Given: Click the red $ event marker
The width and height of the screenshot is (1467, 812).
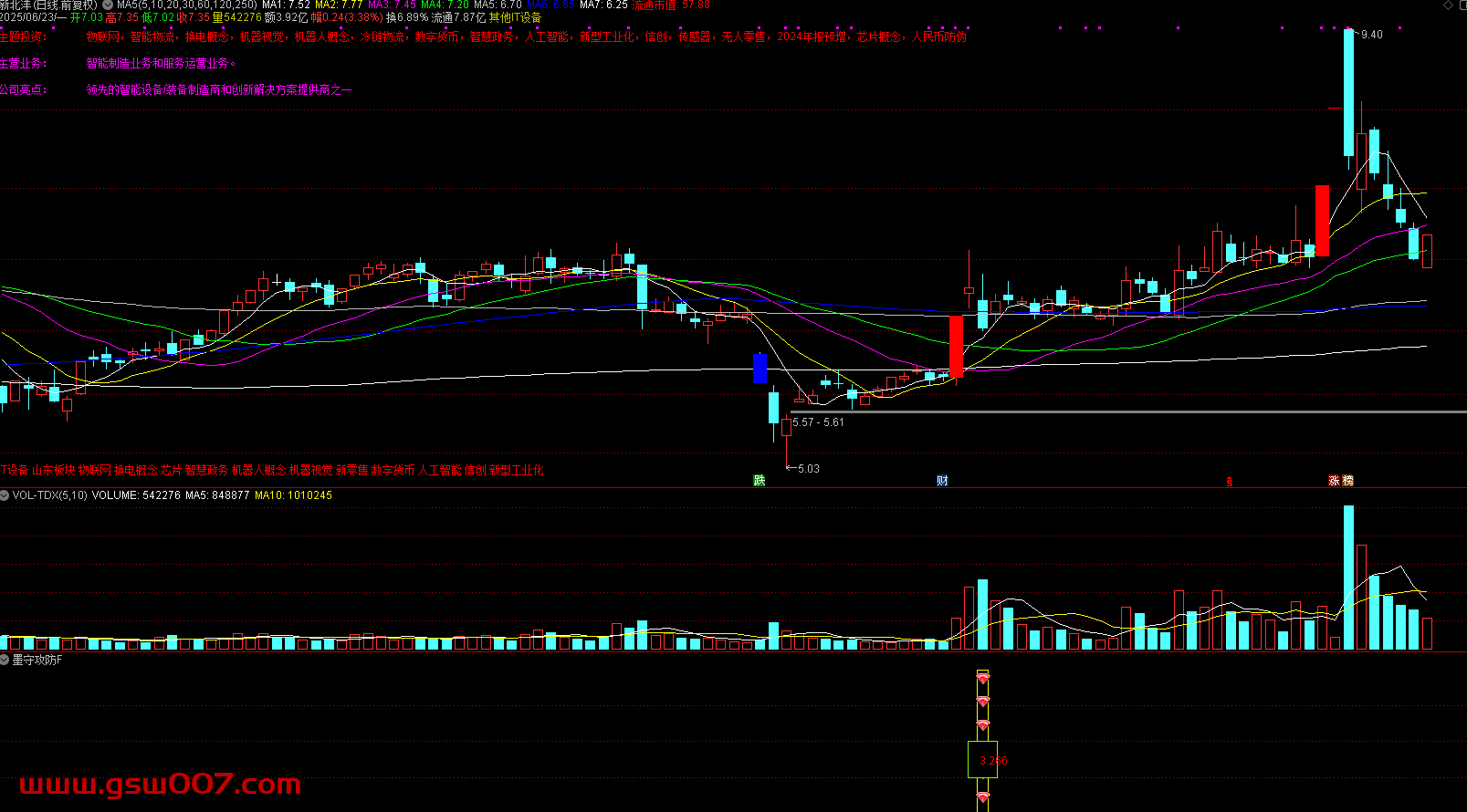Looking at the screenshot, I should tap(1230, 482).
